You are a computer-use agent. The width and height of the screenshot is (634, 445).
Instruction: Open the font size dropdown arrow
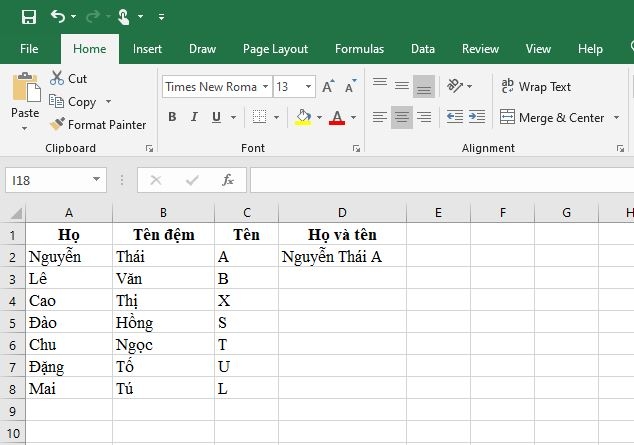[x=308, y=86]
